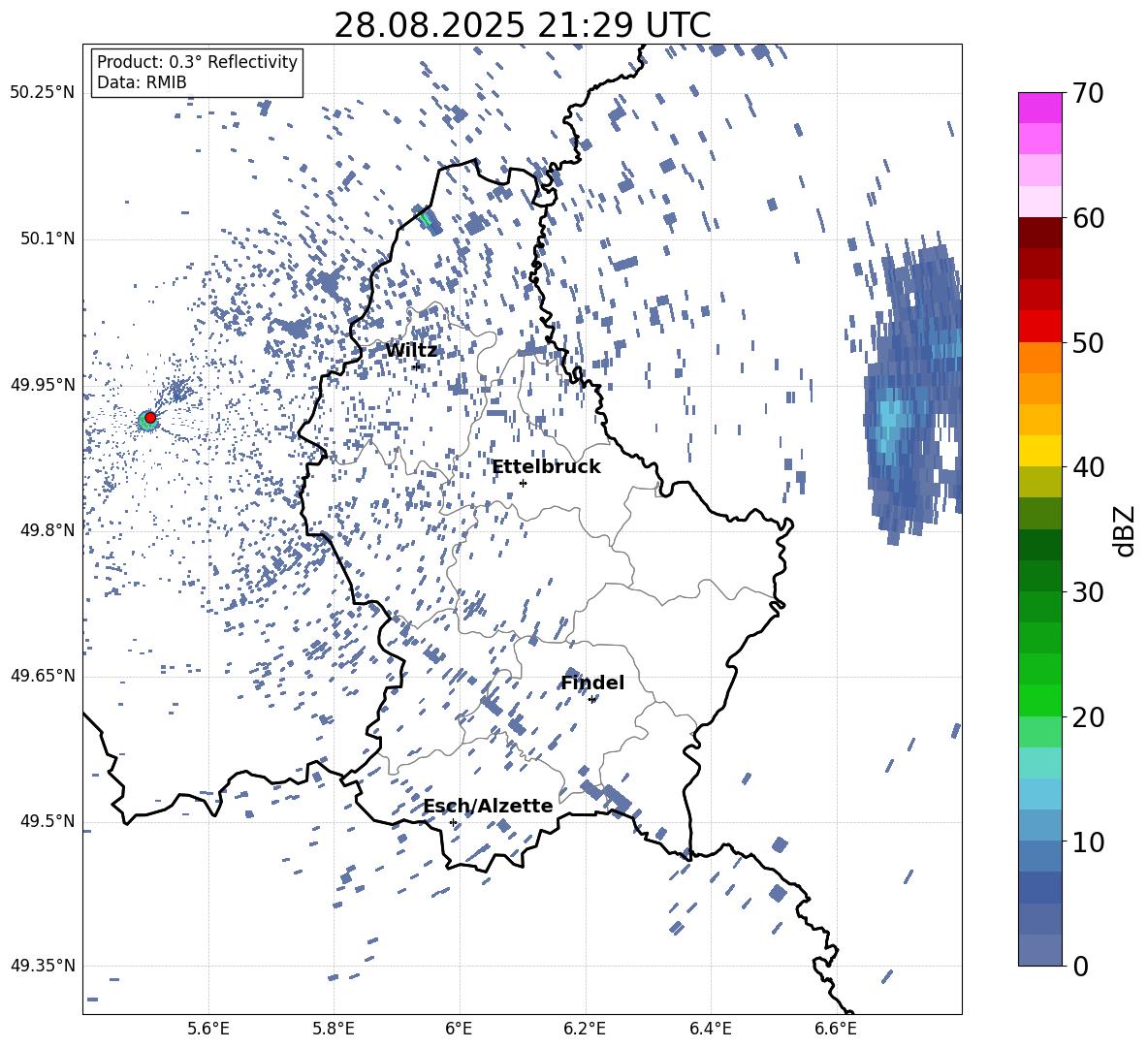This screenshot has height=1048, width=1148.
Task: Click the bright green colorbar segment at 20
Action: coord(1040,700)
